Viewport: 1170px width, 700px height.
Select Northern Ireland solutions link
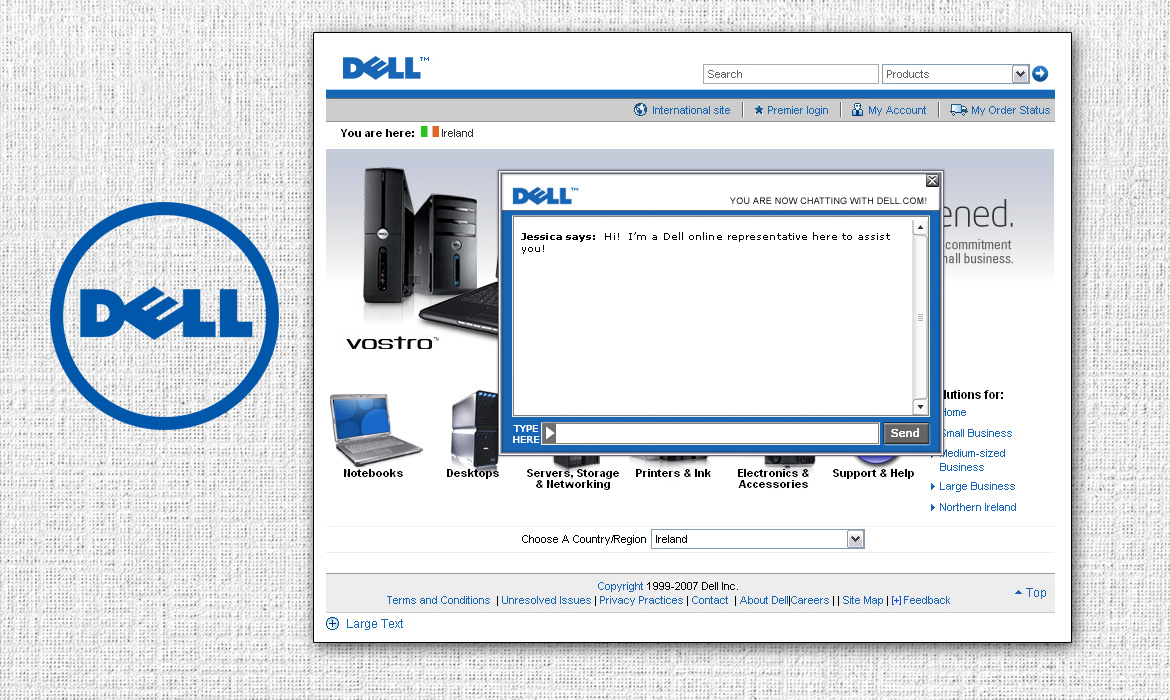pos(977,507)
